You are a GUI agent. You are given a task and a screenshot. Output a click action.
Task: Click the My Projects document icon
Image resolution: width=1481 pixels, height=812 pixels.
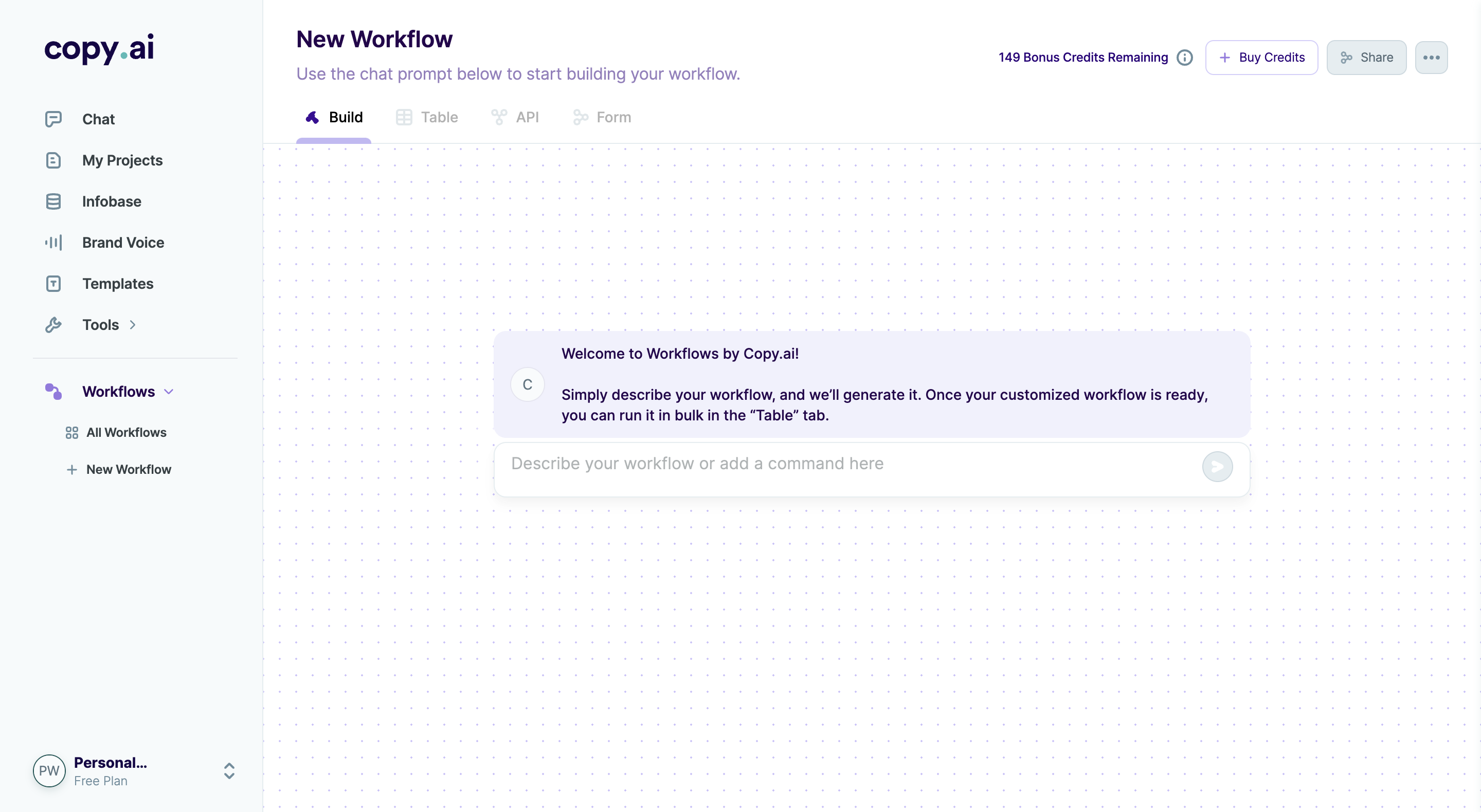[53, 160]
